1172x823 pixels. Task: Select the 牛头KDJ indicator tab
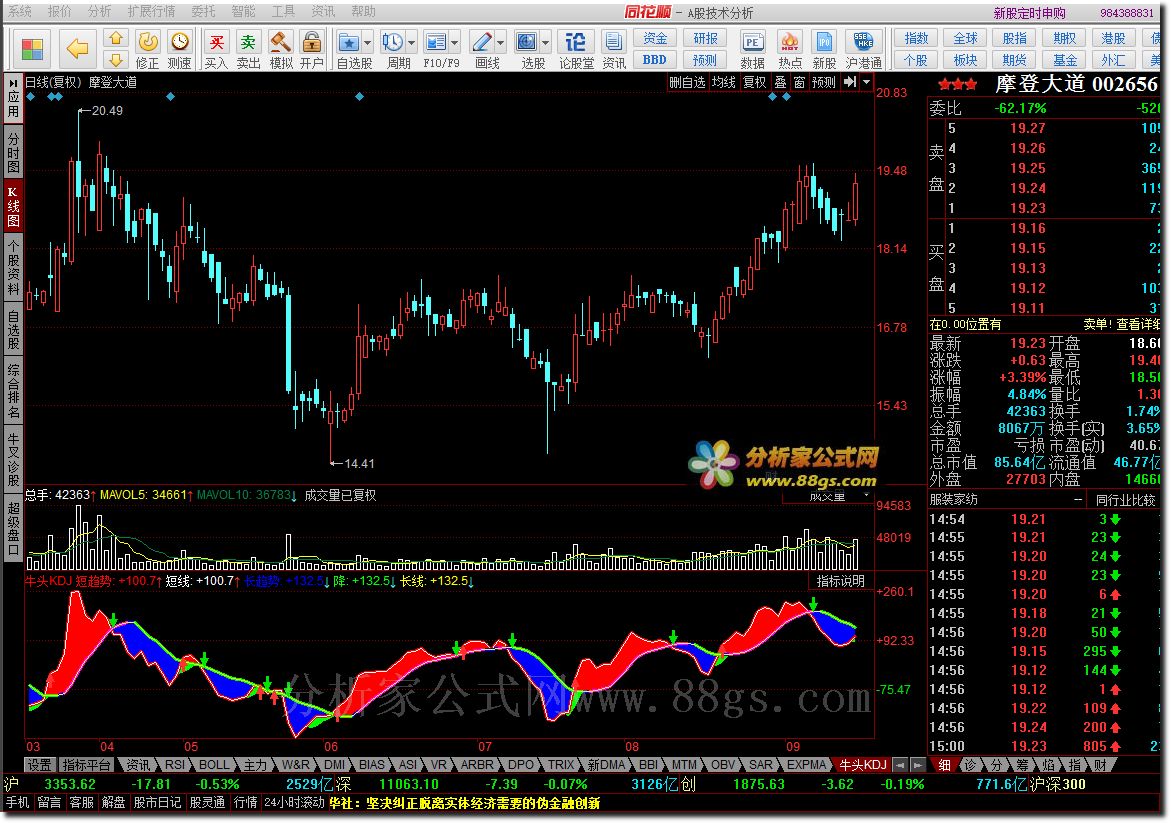coord(863,765)
